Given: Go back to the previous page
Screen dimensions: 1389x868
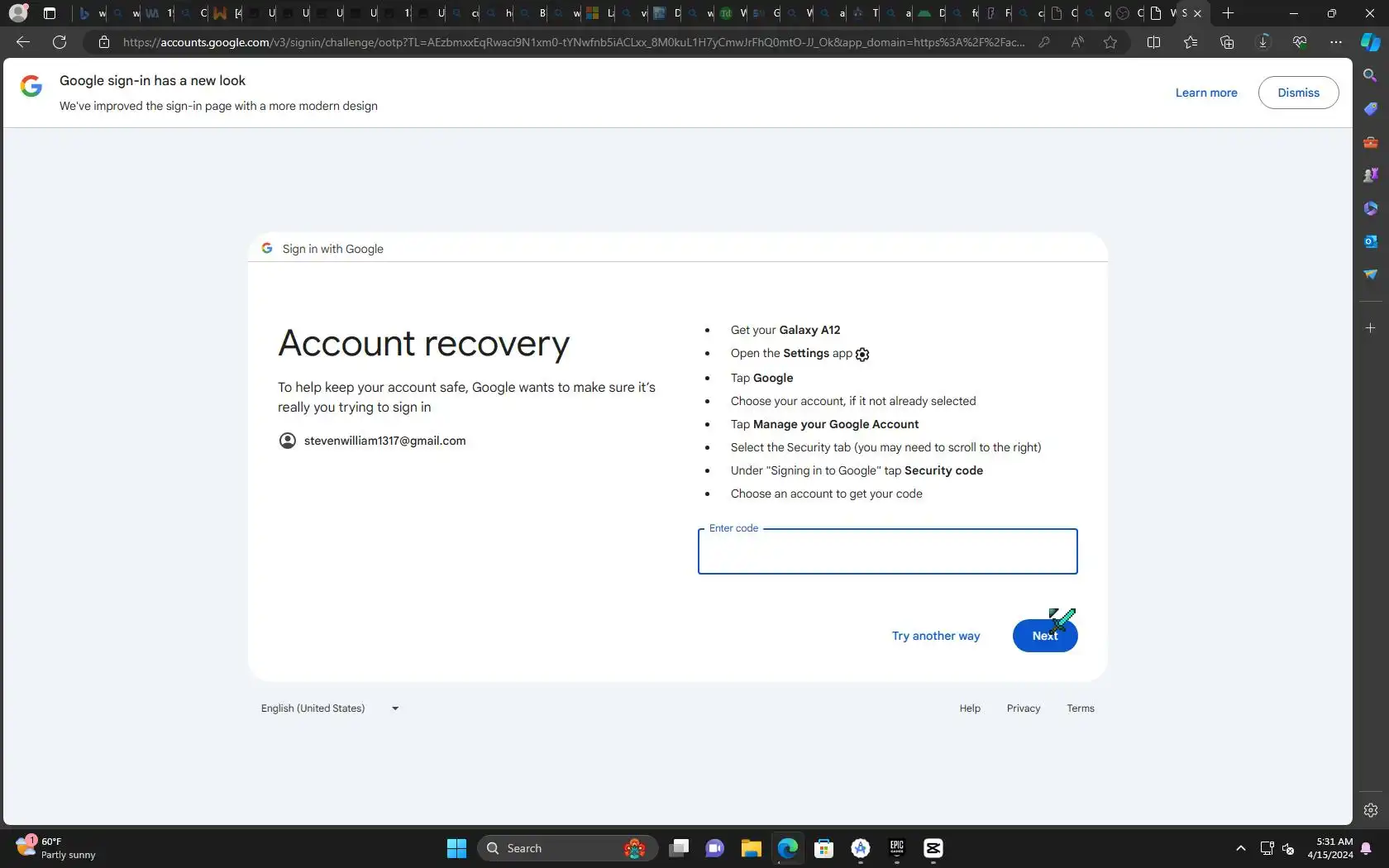Looking at the screenshot, I should pyautogui.click(x=23, y=42).
